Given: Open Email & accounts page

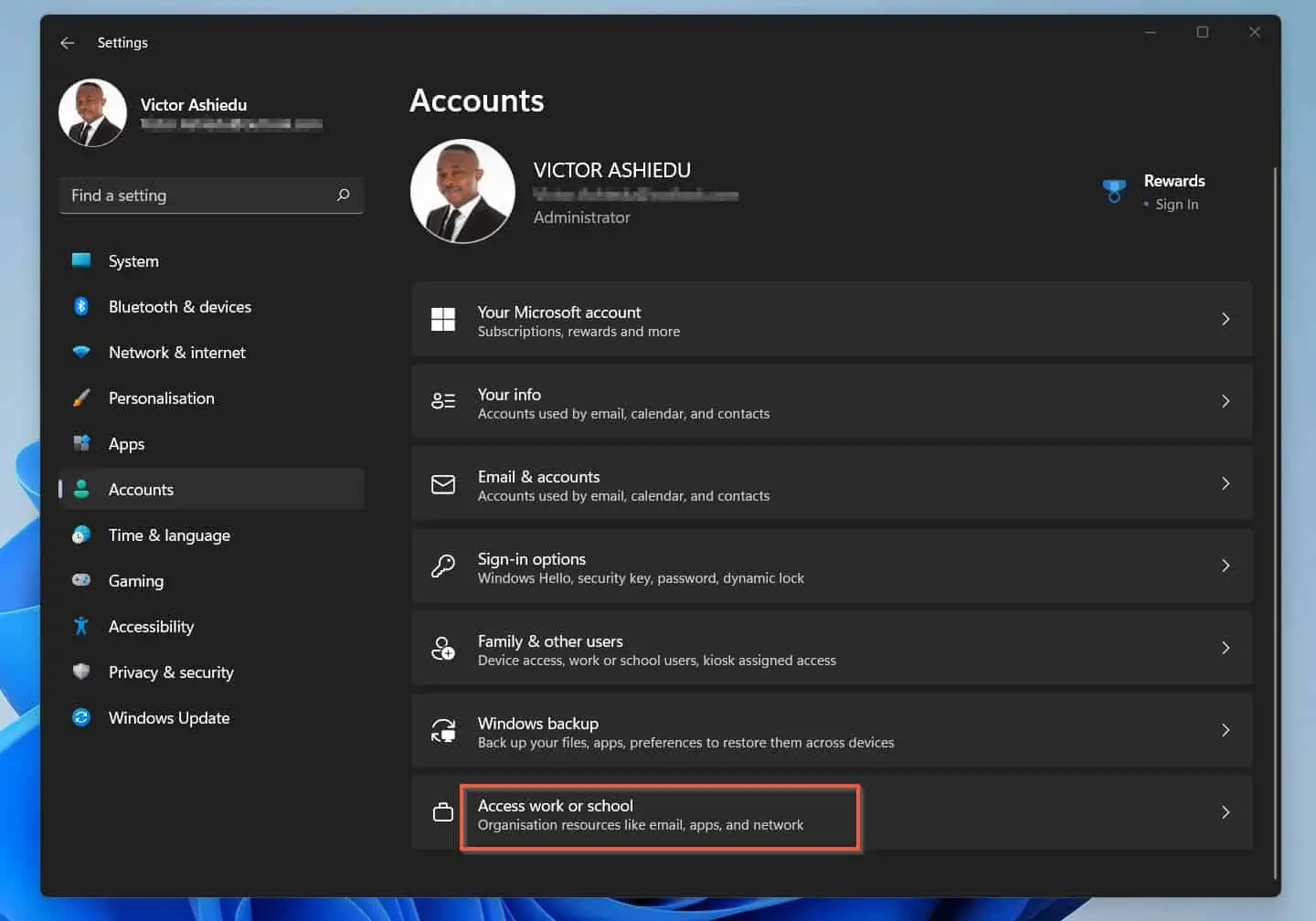Looking at the screenshot, I should pos(832,483).
